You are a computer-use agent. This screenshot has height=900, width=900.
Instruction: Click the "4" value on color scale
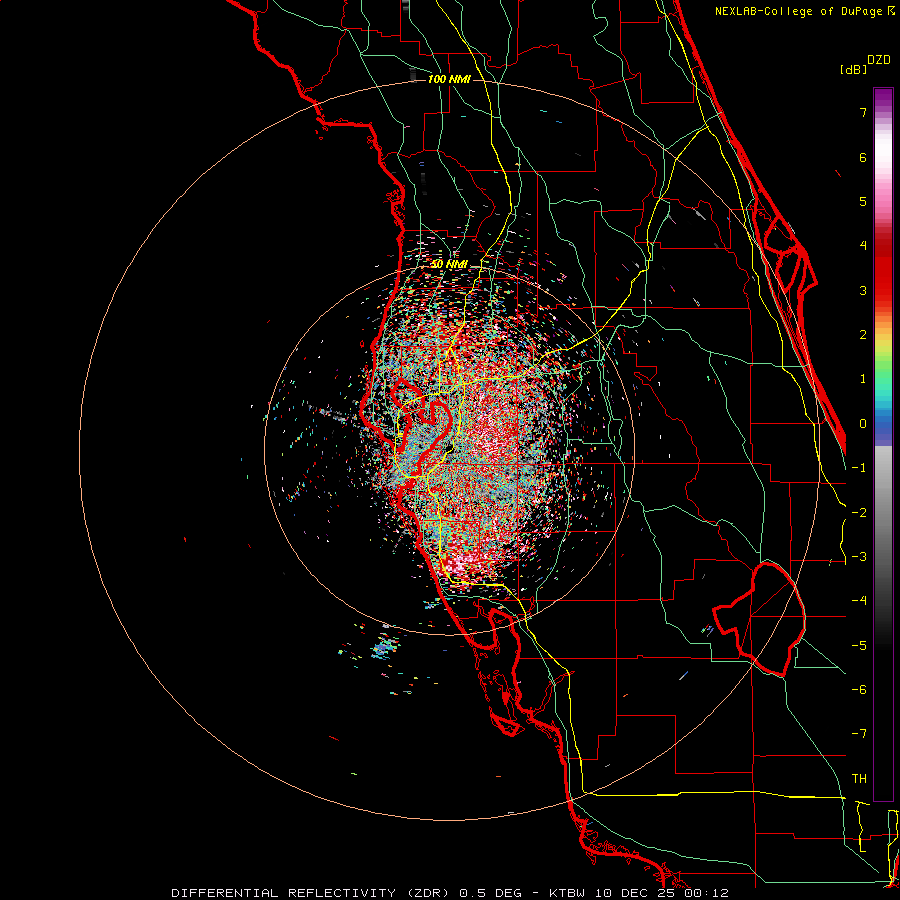tap(863, 246)
